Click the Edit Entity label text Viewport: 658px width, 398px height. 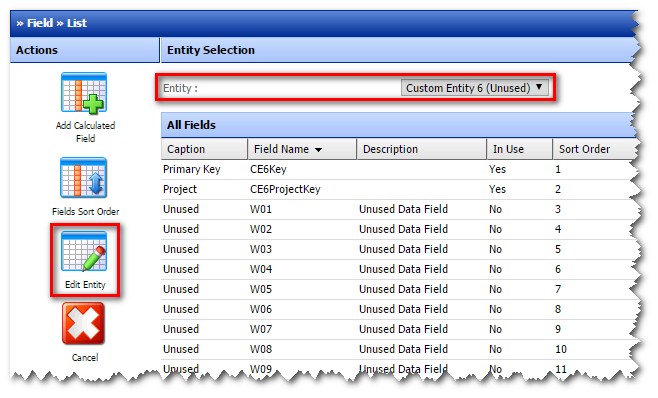[85, 285]
